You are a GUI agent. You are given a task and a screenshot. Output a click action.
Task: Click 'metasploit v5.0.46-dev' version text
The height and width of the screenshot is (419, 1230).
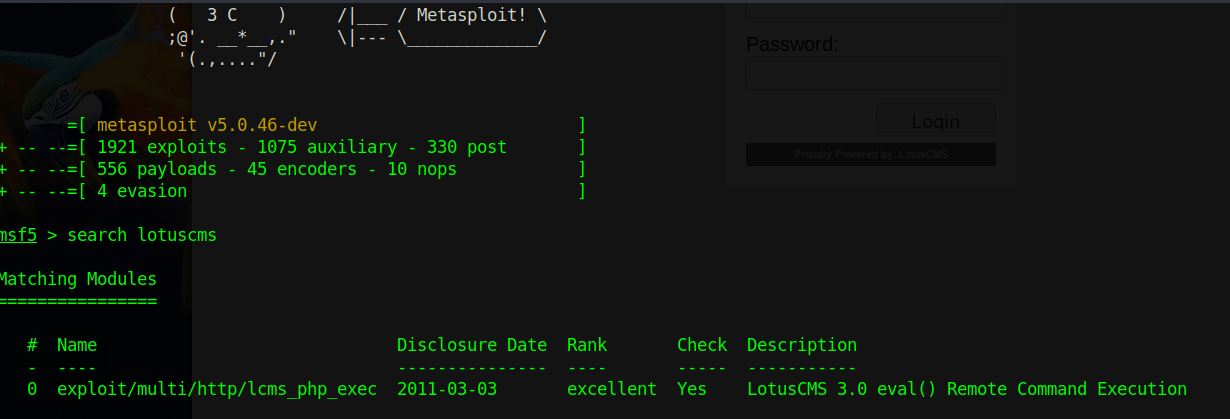click(x=207, y=126)
